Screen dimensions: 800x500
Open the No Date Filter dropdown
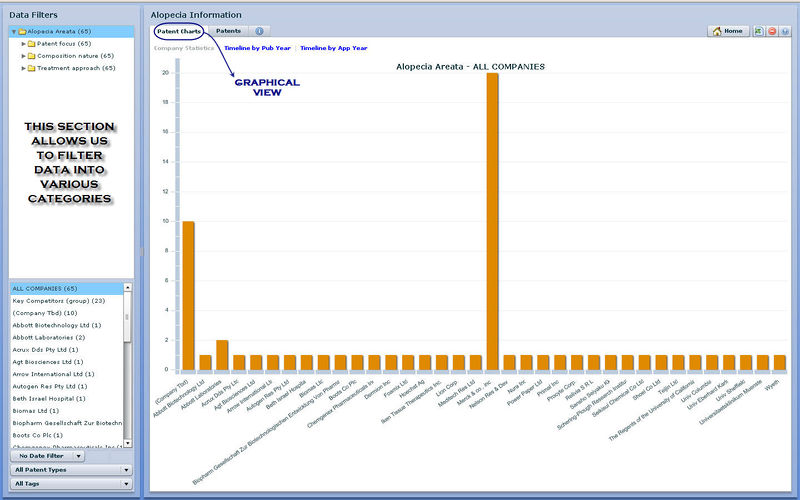tap(50, 456)
